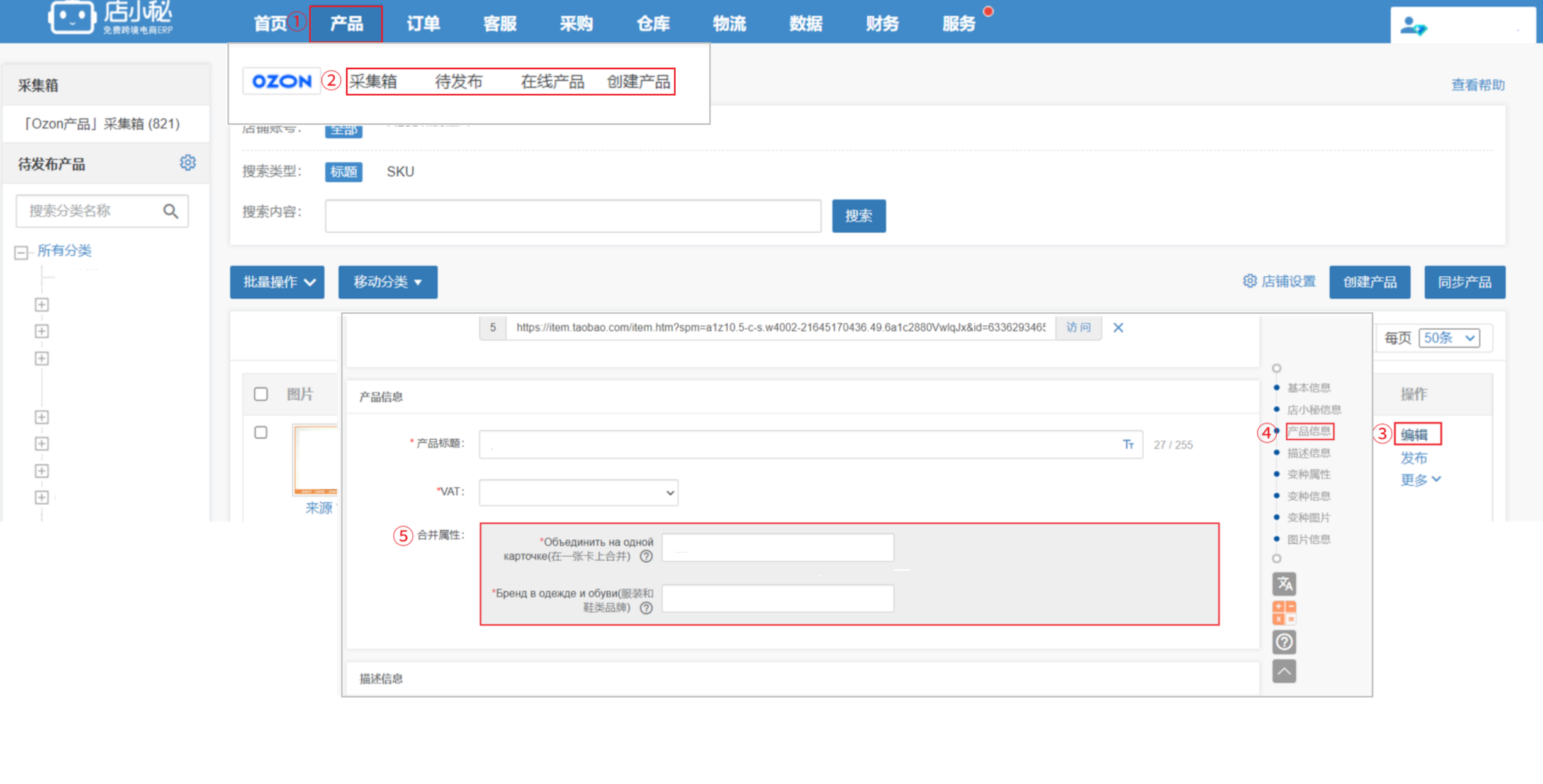Open the VAT dropdown
The height and width of the screenshot is (784, 1543).
point(578,493)
